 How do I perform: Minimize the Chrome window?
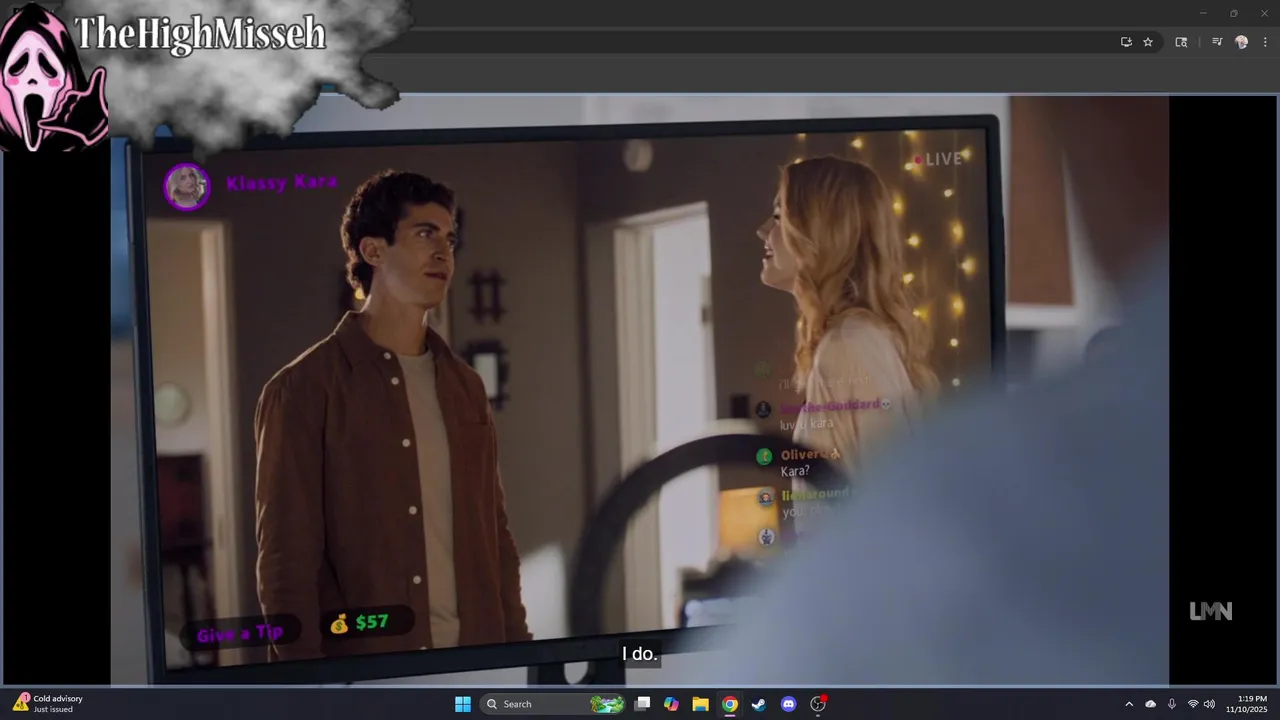coord(1203,13)
